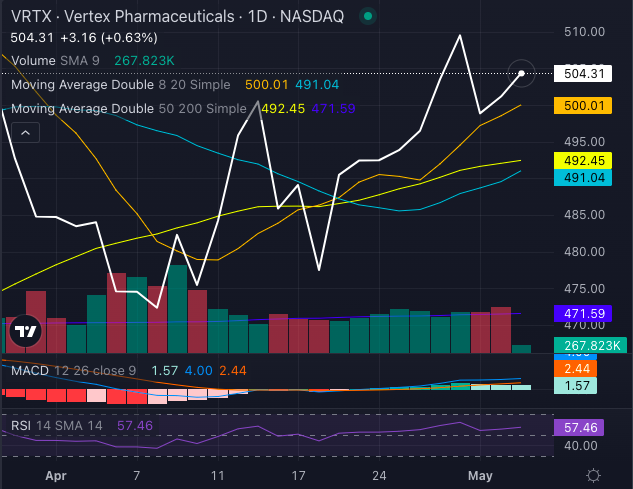Click the RSI 14 SMA 14 legend
This screenshot has width=633, height=489.
point(57,426)
